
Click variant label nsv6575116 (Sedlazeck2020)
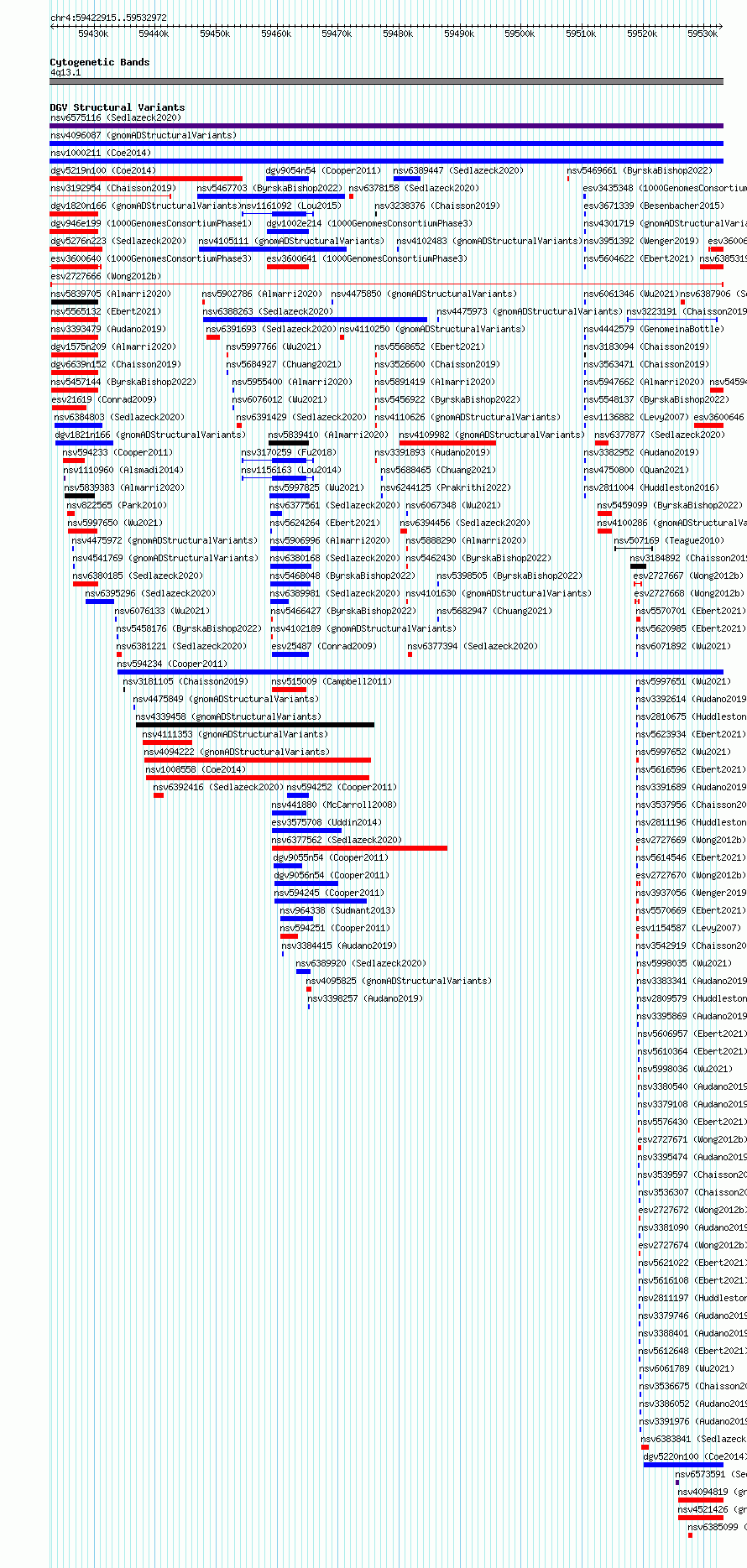[x=115, y=117]
